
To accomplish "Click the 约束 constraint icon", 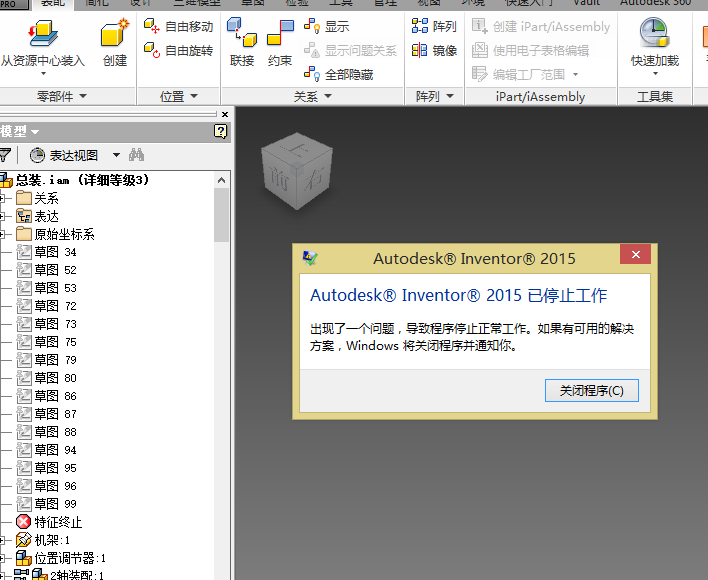I will coord(280,32).
